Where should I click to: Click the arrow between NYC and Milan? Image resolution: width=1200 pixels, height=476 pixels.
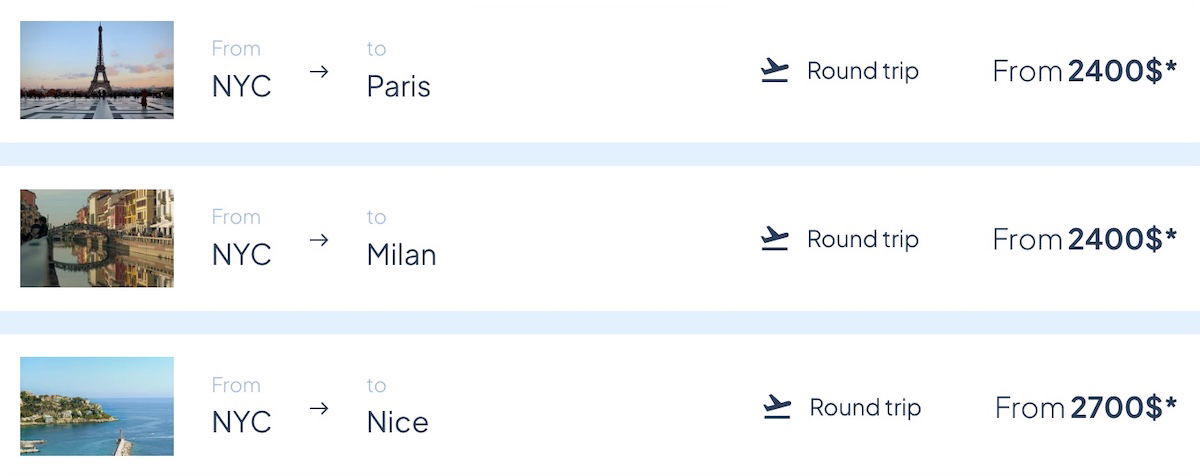319,240
